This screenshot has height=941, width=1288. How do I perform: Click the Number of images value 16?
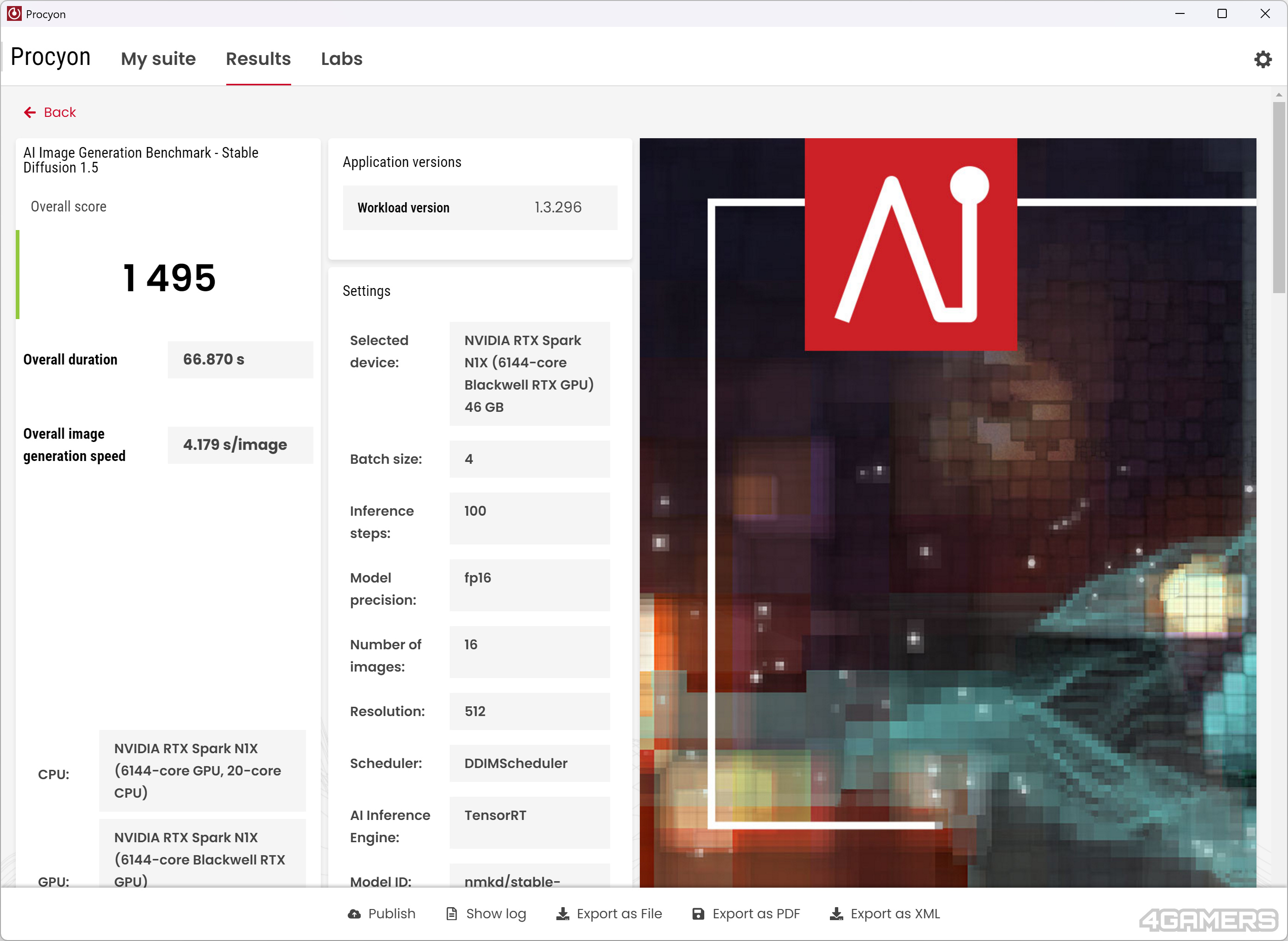click(x=529, y=652)
